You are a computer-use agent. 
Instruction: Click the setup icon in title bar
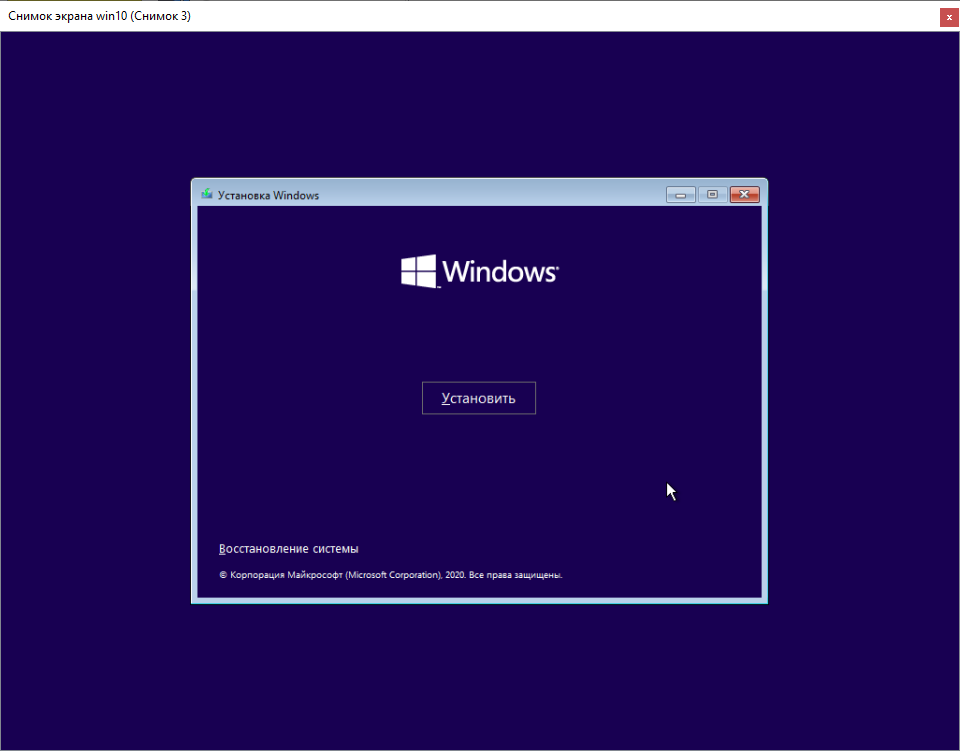point(207,195)
